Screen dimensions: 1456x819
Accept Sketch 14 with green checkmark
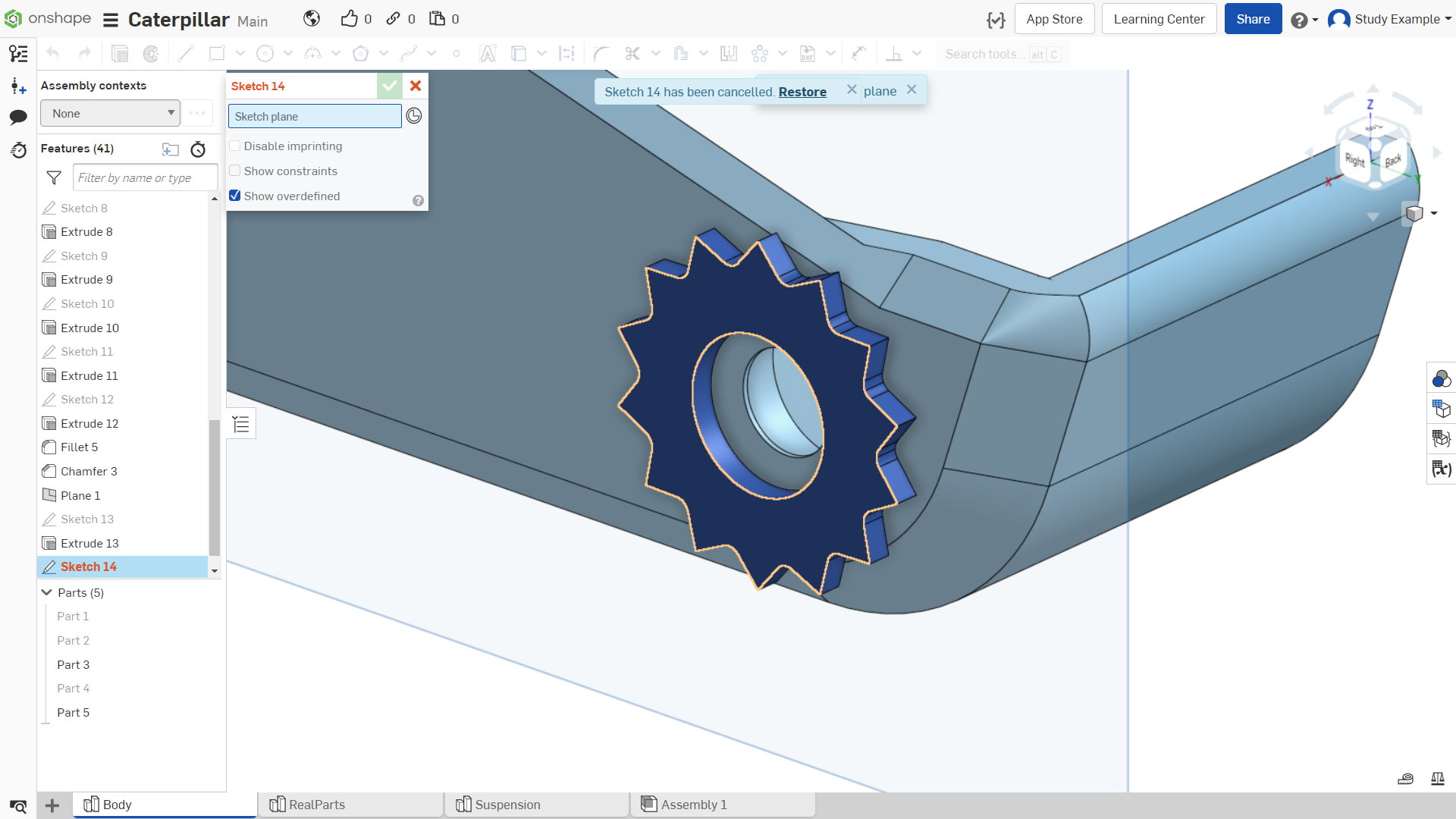389,86
